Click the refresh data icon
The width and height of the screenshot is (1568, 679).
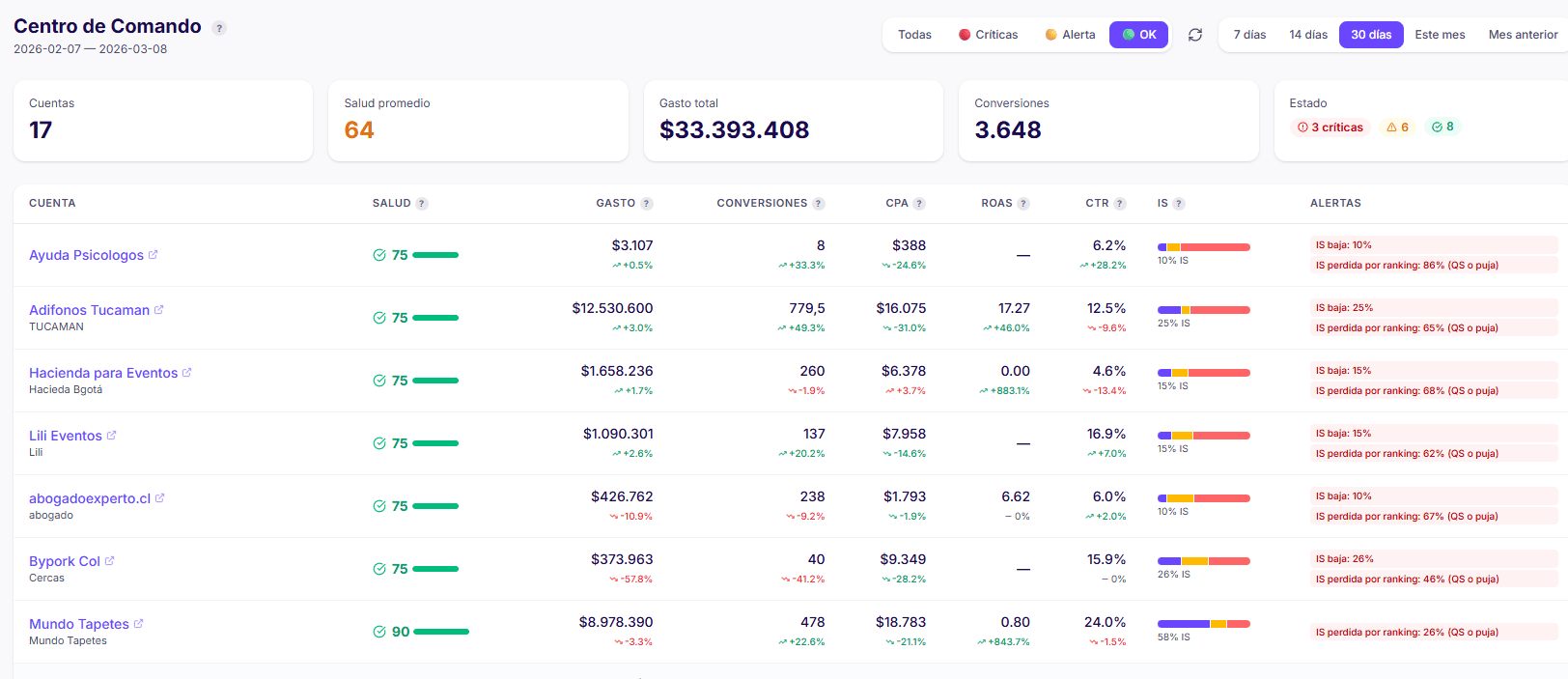(x=1194, y=35)
